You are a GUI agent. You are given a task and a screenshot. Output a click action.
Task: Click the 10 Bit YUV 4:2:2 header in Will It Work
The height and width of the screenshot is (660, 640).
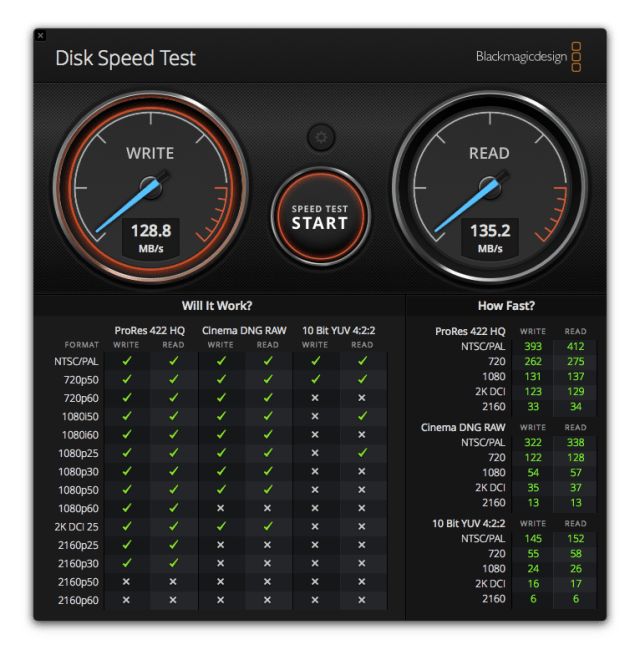[x=338, y=330]
